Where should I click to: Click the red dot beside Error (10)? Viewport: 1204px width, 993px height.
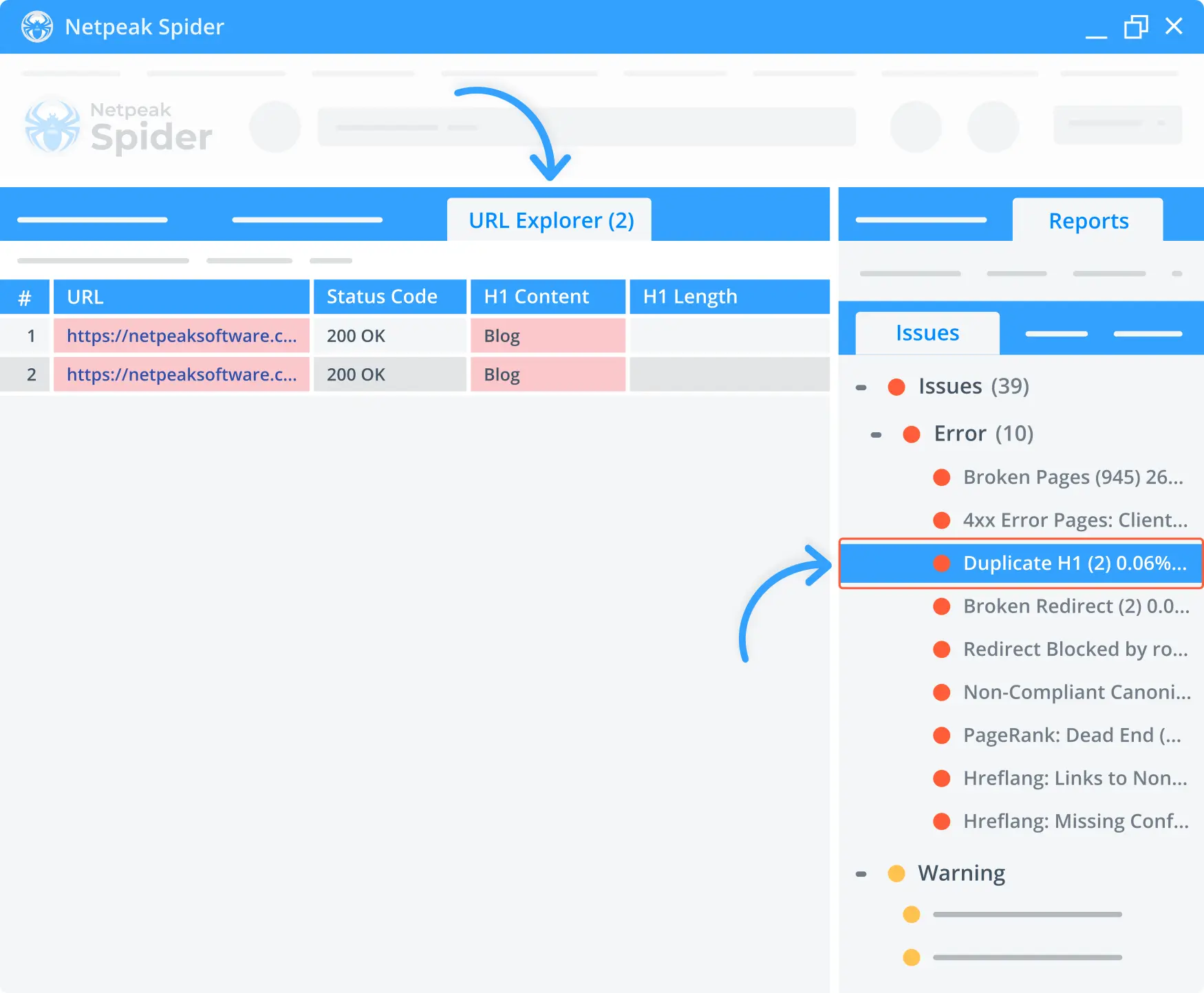(912, 434)
